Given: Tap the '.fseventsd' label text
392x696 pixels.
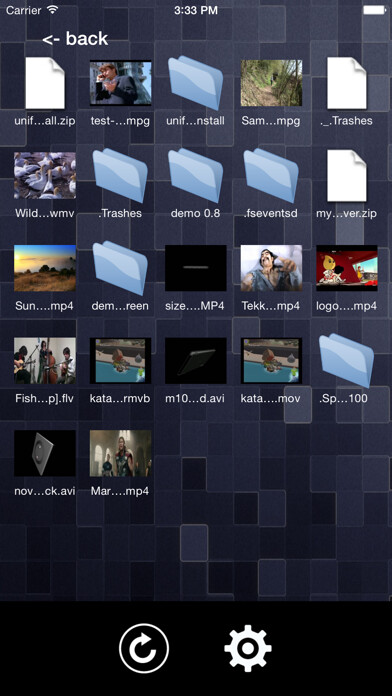Looking at the screenshot, I should coord(271,213).
